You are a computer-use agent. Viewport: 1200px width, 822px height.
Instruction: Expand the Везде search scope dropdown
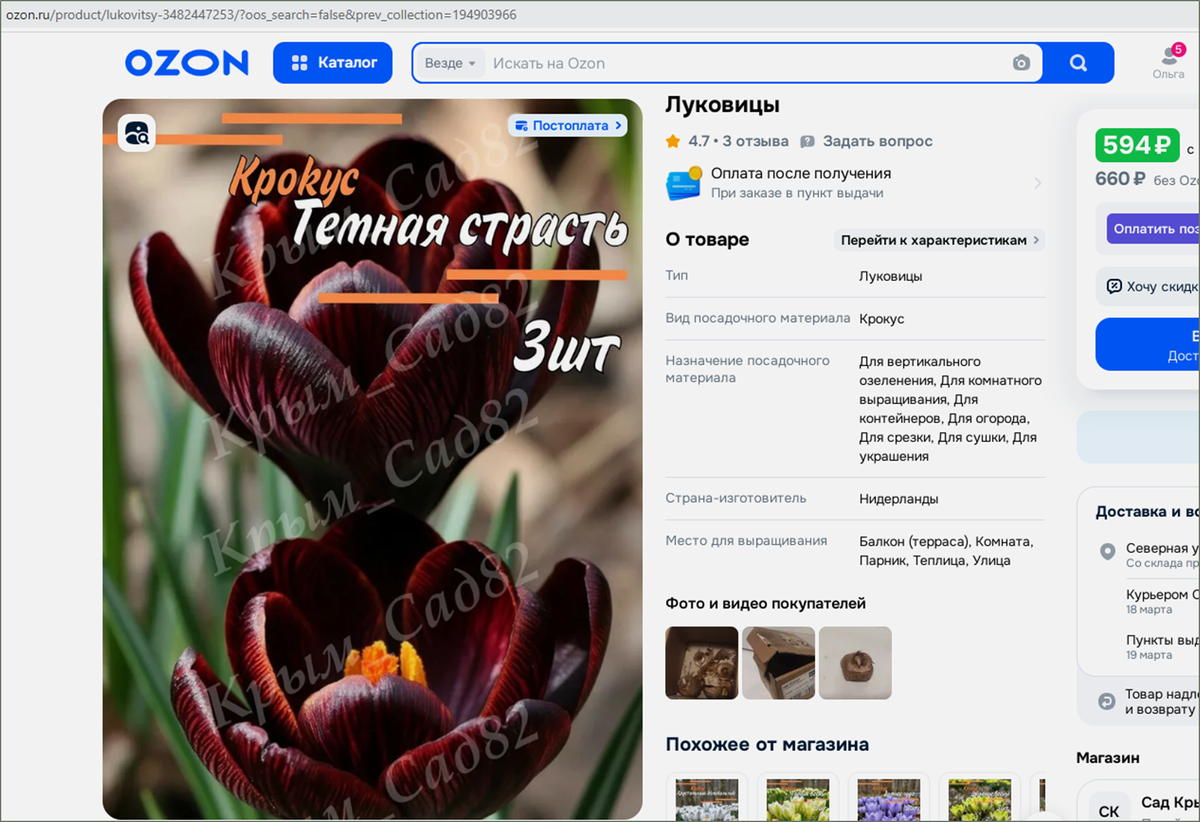click(450, 63)
